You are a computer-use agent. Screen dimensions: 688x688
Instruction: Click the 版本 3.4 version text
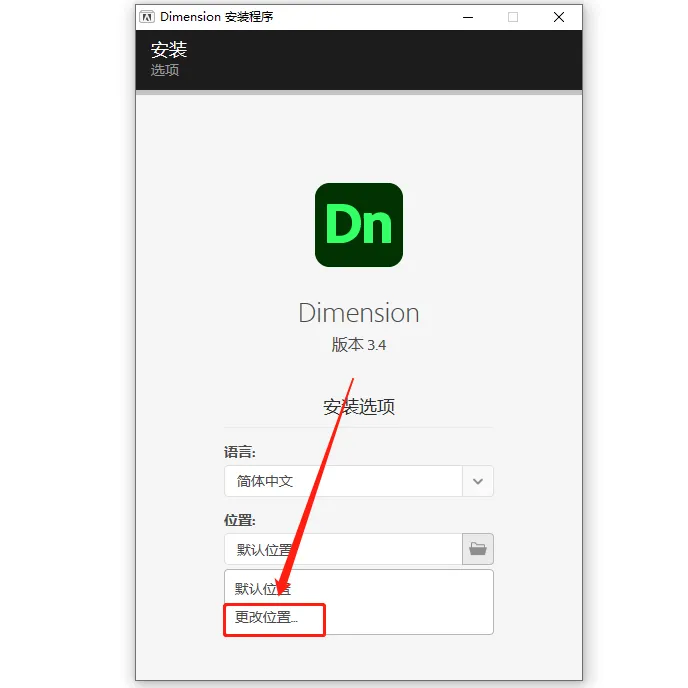pos(359,345)
